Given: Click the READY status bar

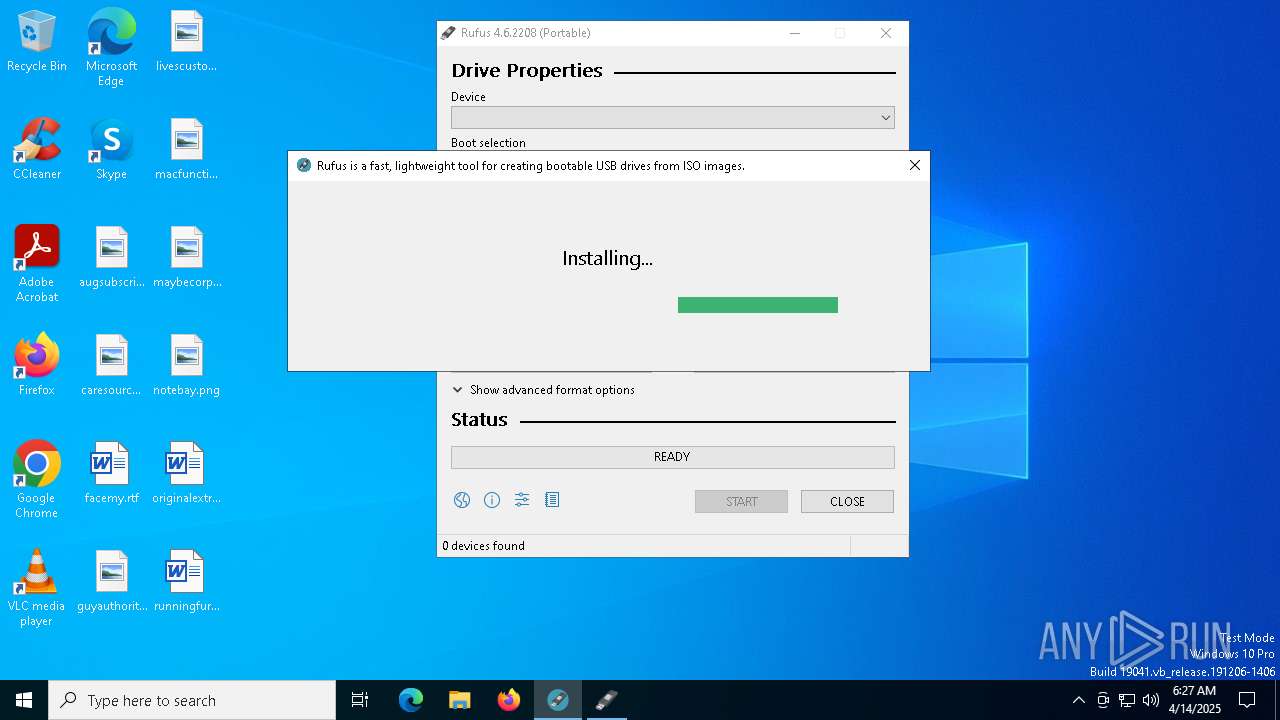Looking at the screenshot, I should tap(672, 457).
